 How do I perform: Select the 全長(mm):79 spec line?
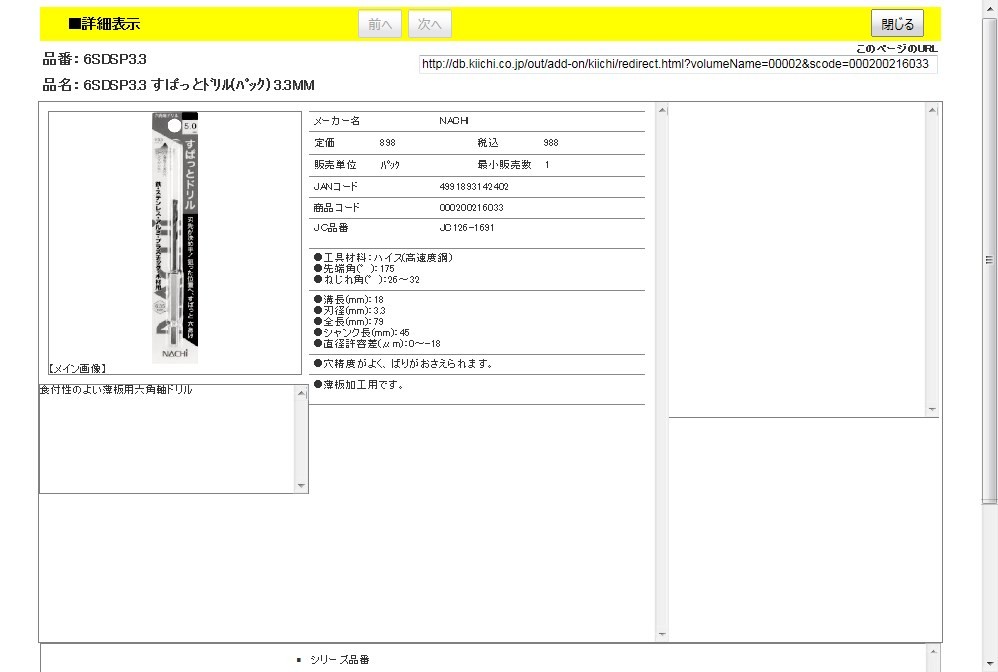coord(349,322)
